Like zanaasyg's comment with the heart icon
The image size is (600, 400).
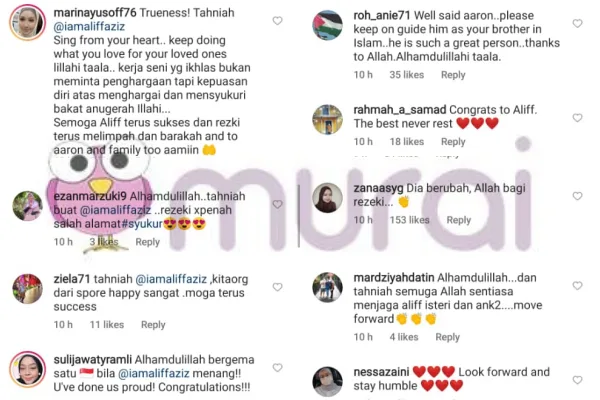pos(577,196)
